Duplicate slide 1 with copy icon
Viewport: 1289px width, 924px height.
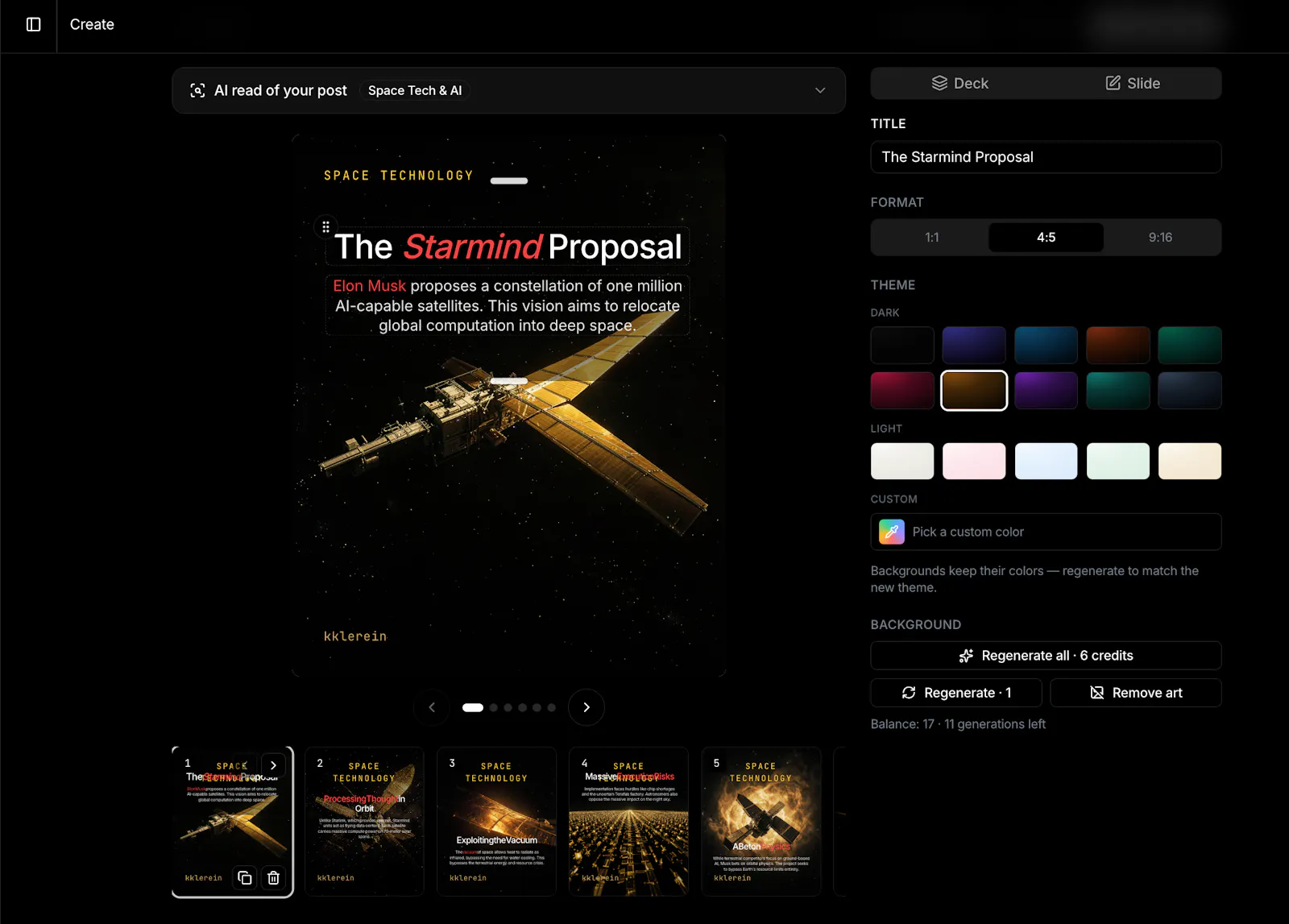click(x=245, y=878)
